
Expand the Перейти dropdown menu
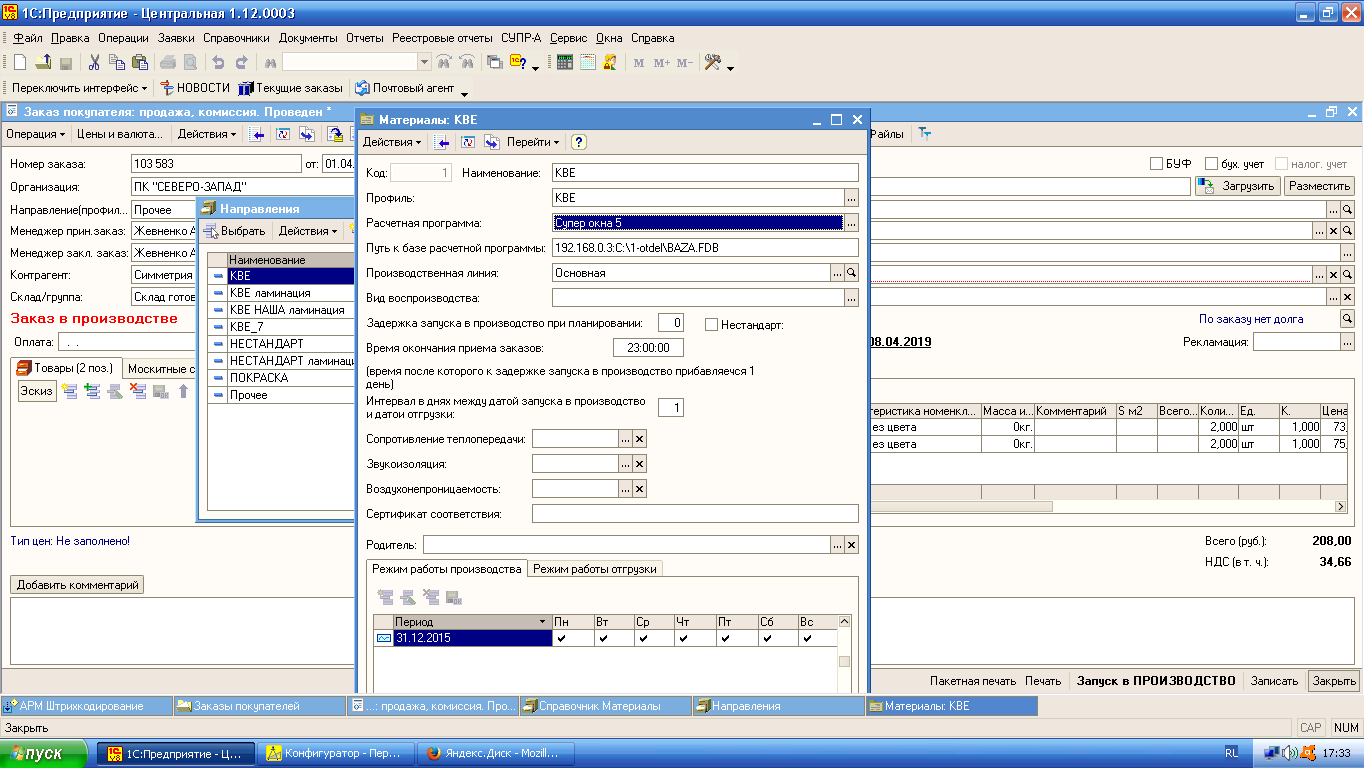pos(532,143)
